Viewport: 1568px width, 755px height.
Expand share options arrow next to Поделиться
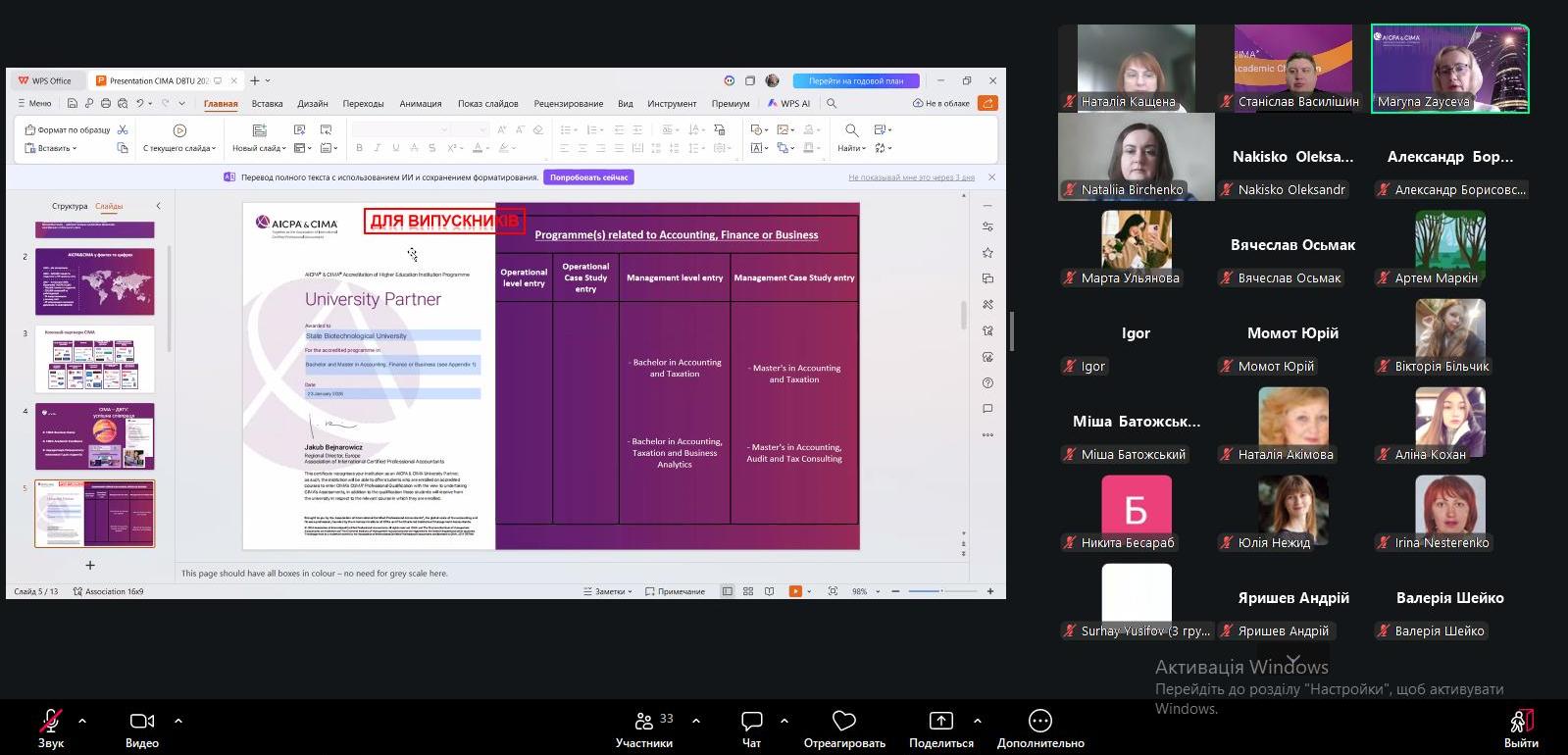pos(978,721)
